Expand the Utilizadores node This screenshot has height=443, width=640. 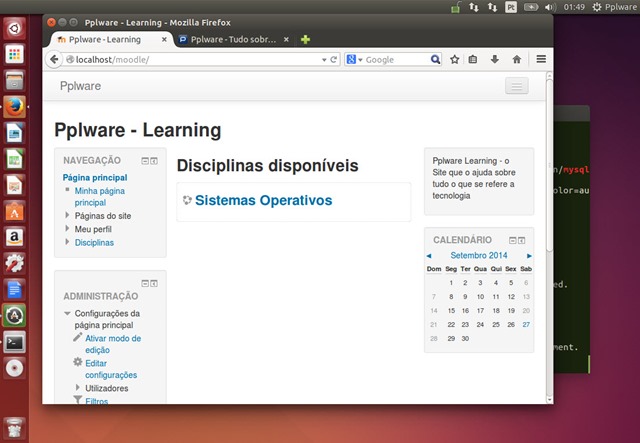pos(78,387)
